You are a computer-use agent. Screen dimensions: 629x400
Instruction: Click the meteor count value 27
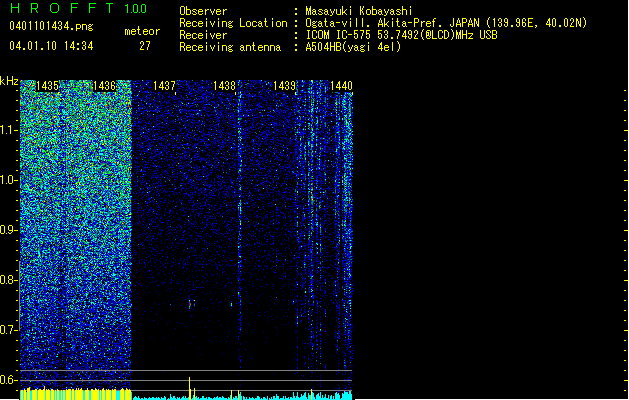[x=145, y=46]
